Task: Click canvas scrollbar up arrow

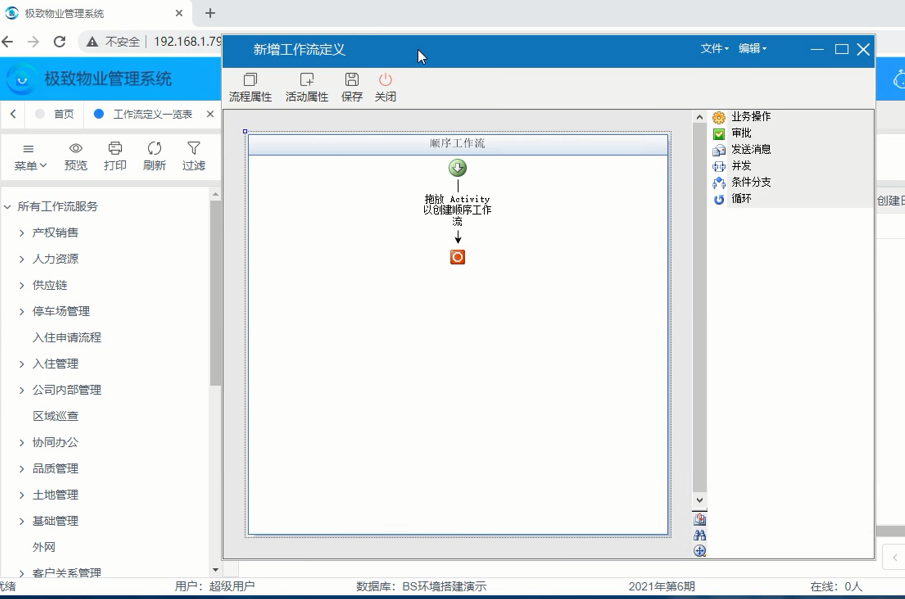Action: [700, 117]
